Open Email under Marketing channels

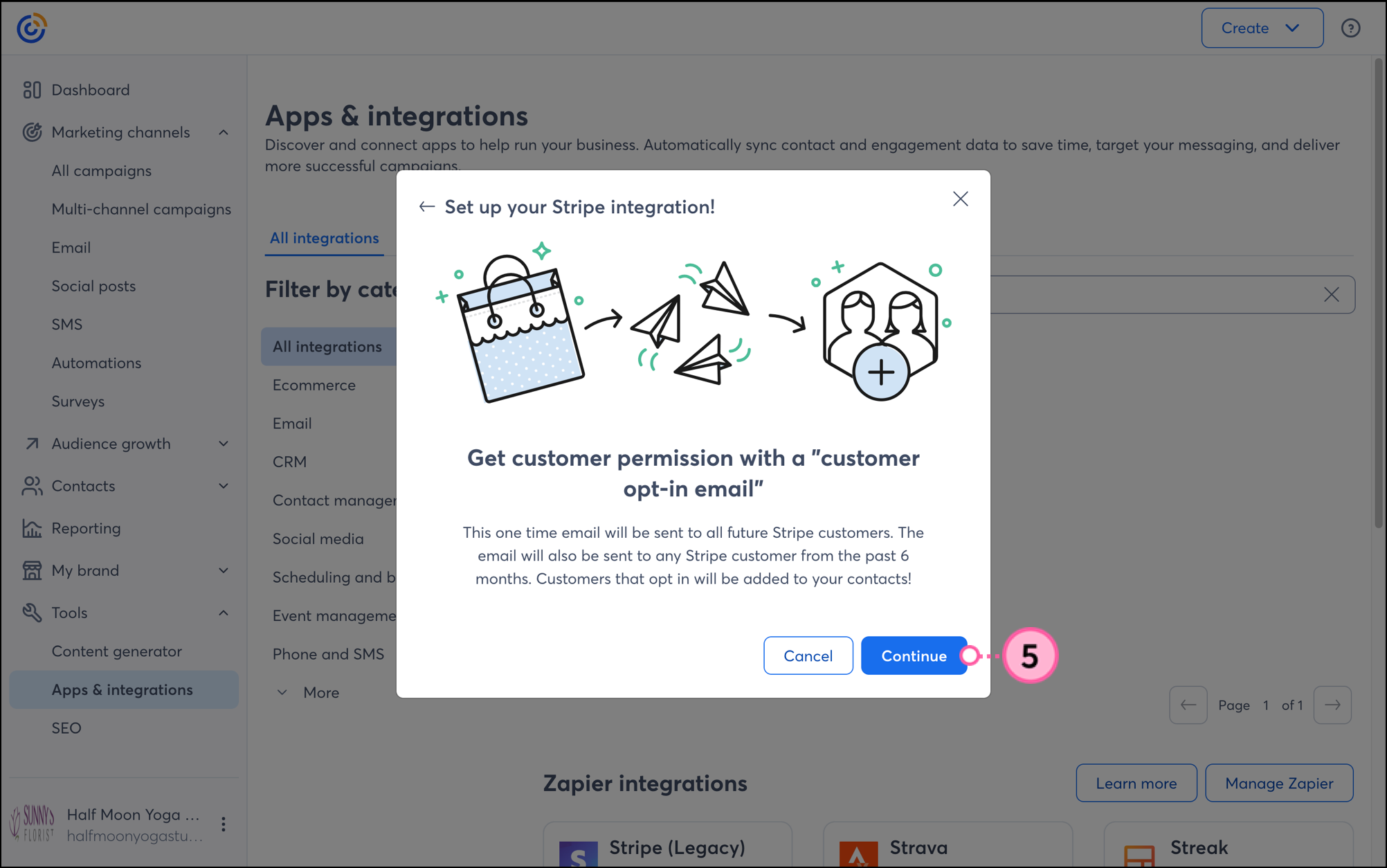[x=71, y=248]
